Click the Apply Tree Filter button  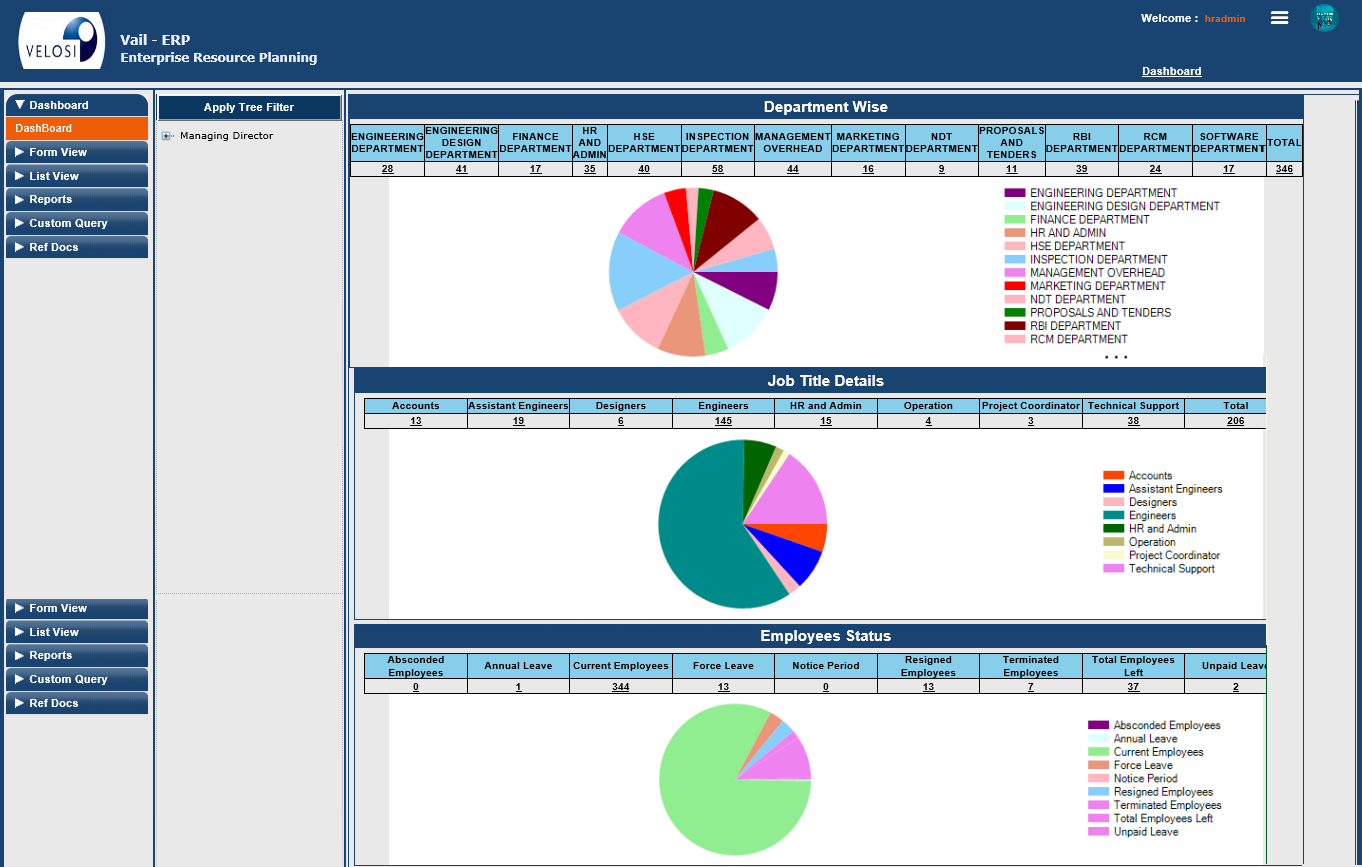[x=249, y=108]
